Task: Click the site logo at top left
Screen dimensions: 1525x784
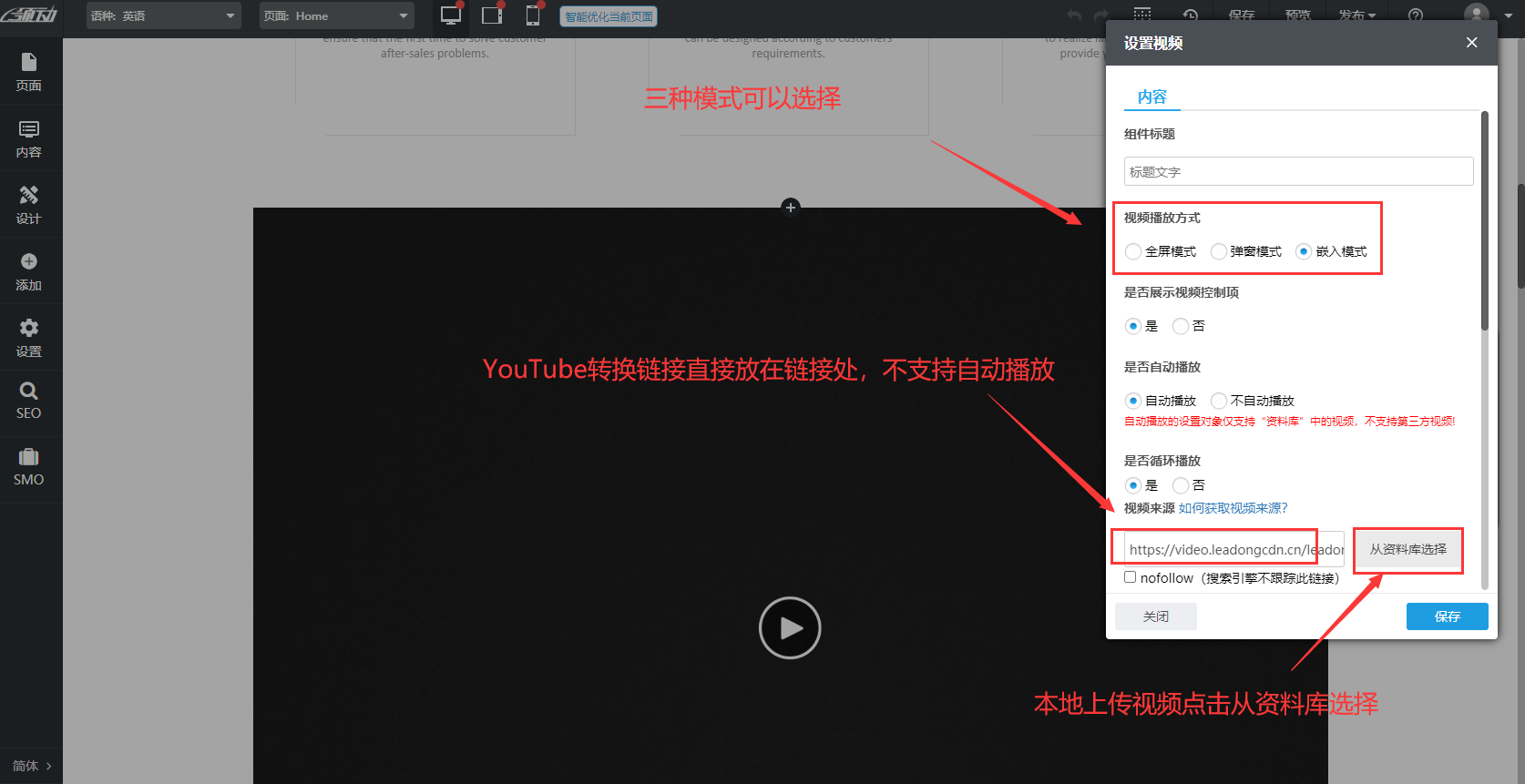Action: pyautogui.click(x=29, y=15)
